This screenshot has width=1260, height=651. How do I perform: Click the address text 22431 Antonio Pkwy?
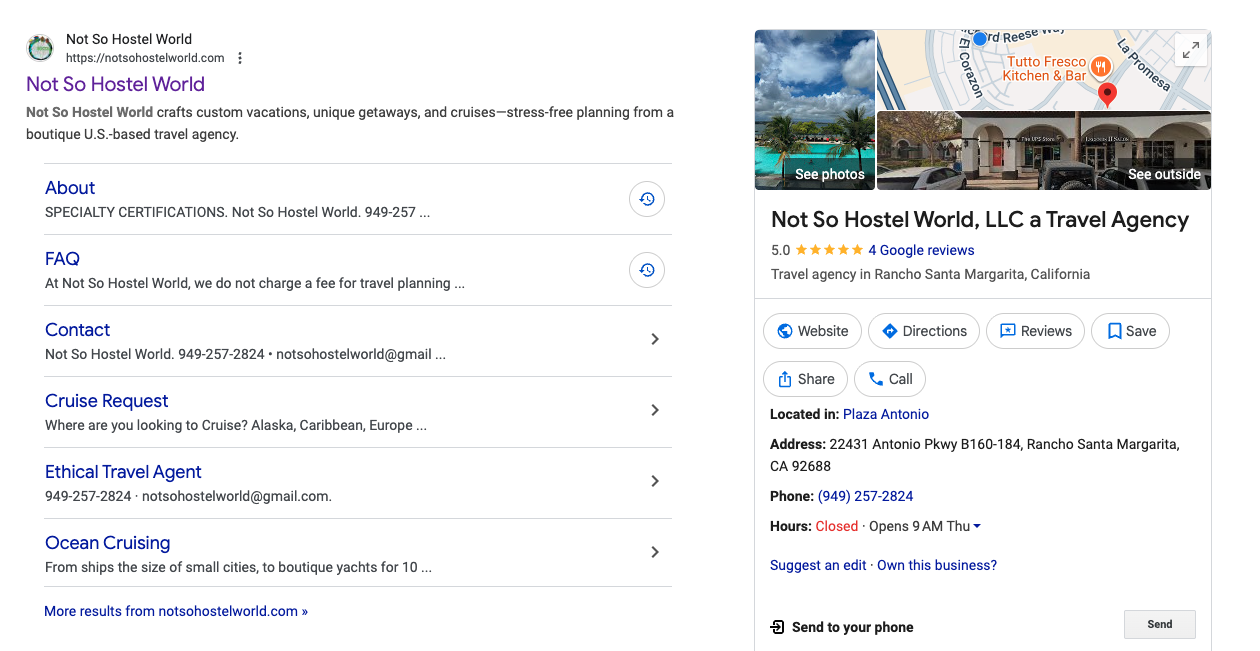975,455
